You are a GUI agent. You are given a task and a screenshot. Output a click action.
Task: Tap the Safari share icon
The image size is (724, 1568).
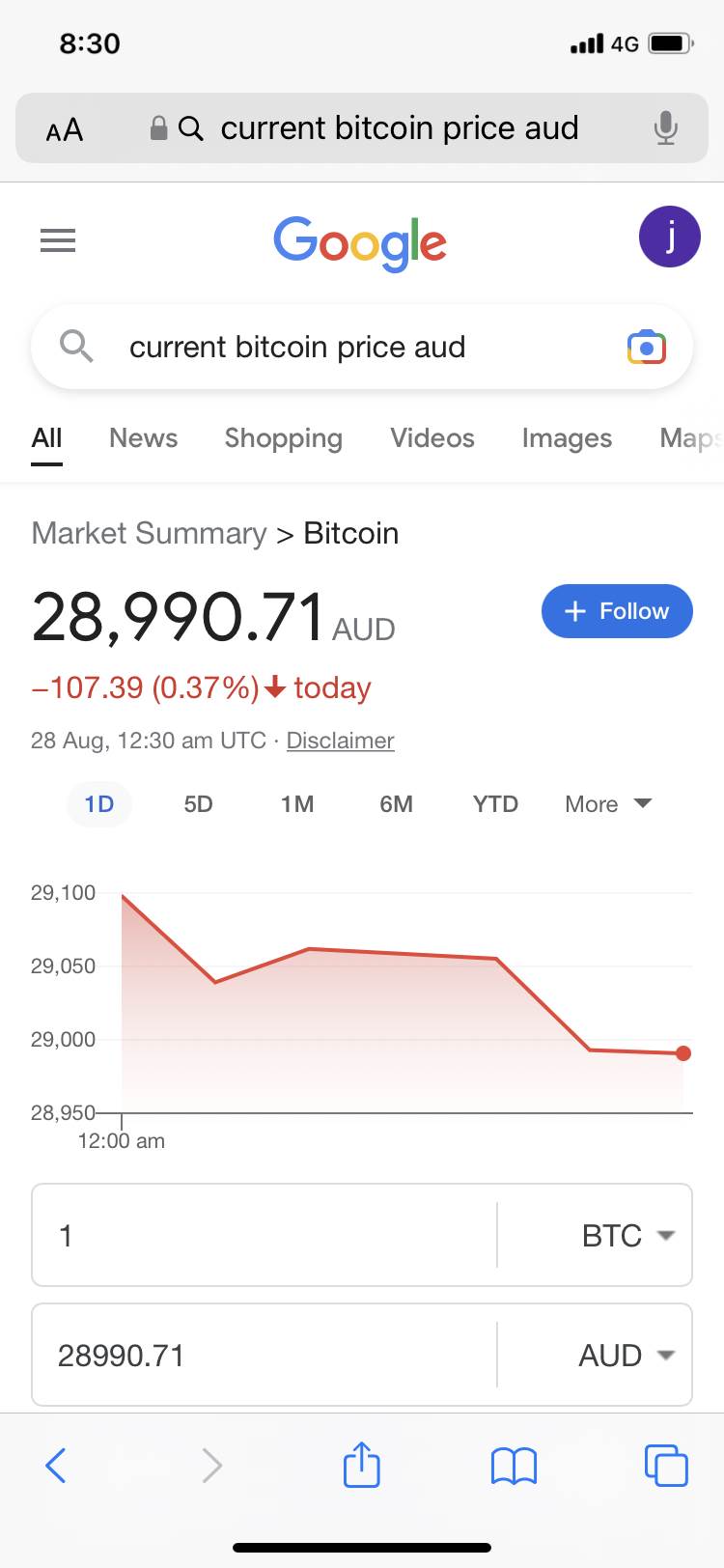point(361,1465)
